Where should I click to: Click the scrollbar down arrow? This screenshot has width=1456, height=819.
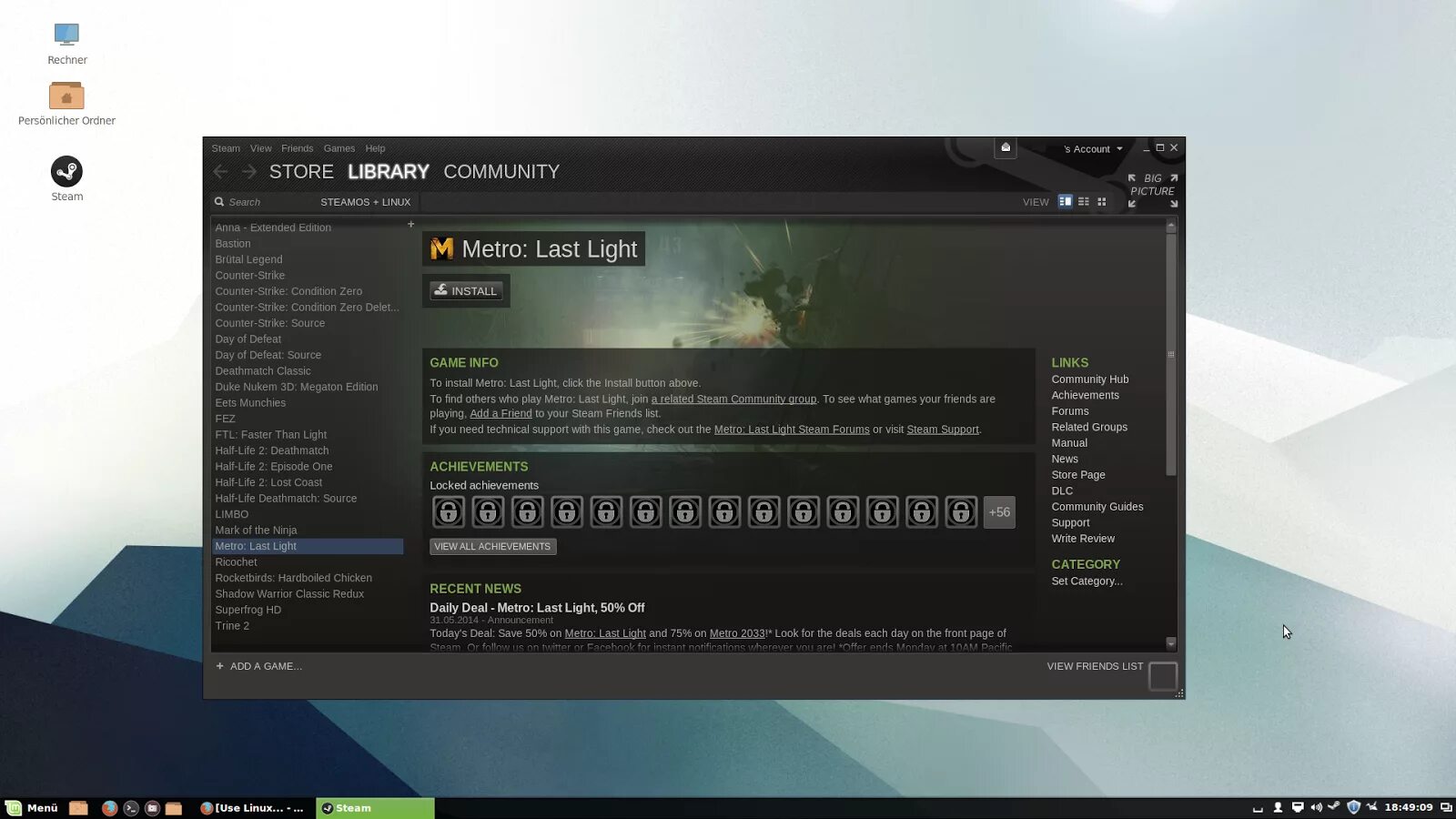(1170, 642)
